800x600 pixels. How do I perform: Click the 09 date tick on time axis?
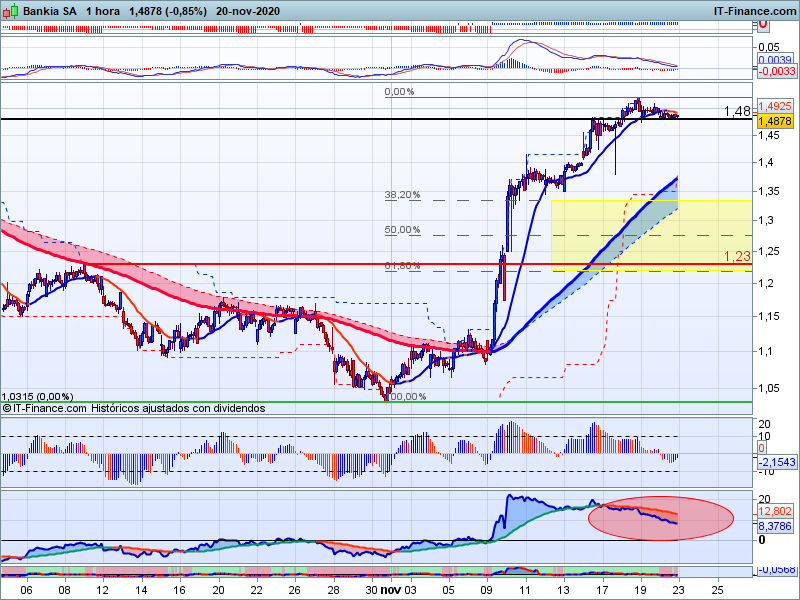[487, 590]
